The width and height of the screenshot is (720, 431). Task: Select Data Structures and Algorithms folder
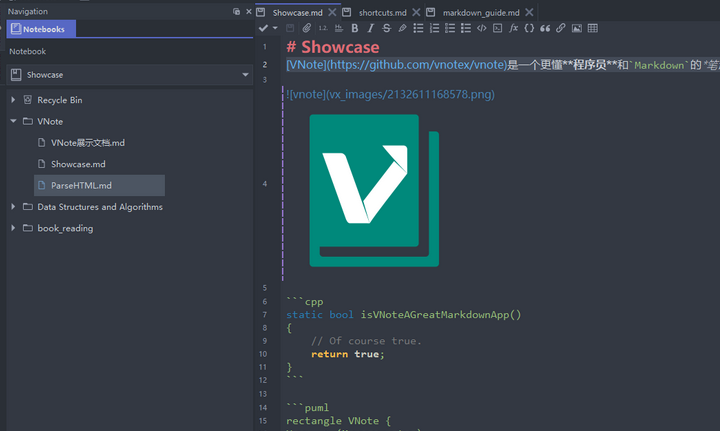100,207
